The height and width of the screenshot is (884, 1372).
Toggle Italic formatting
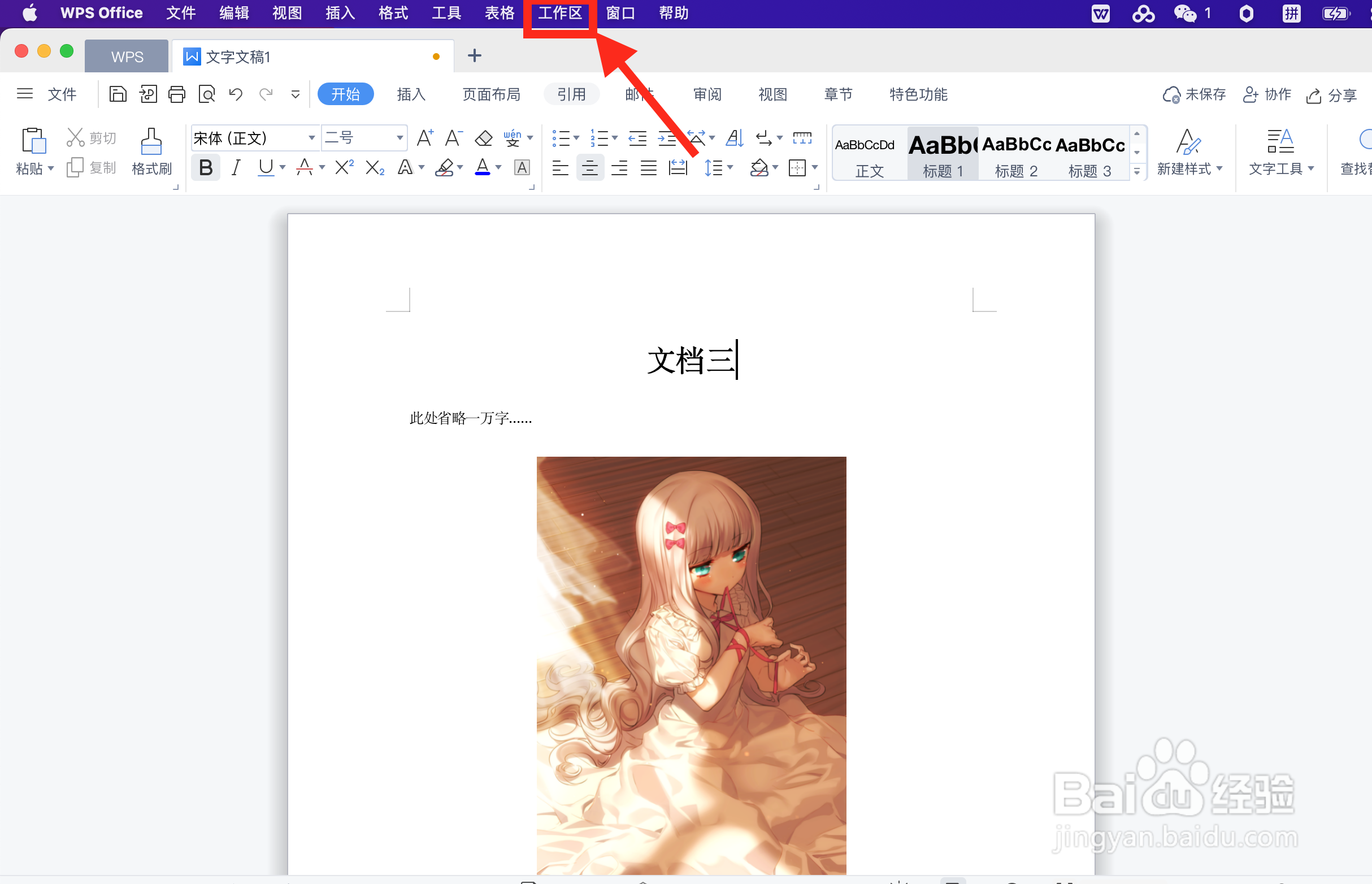[x=236, y=168]
